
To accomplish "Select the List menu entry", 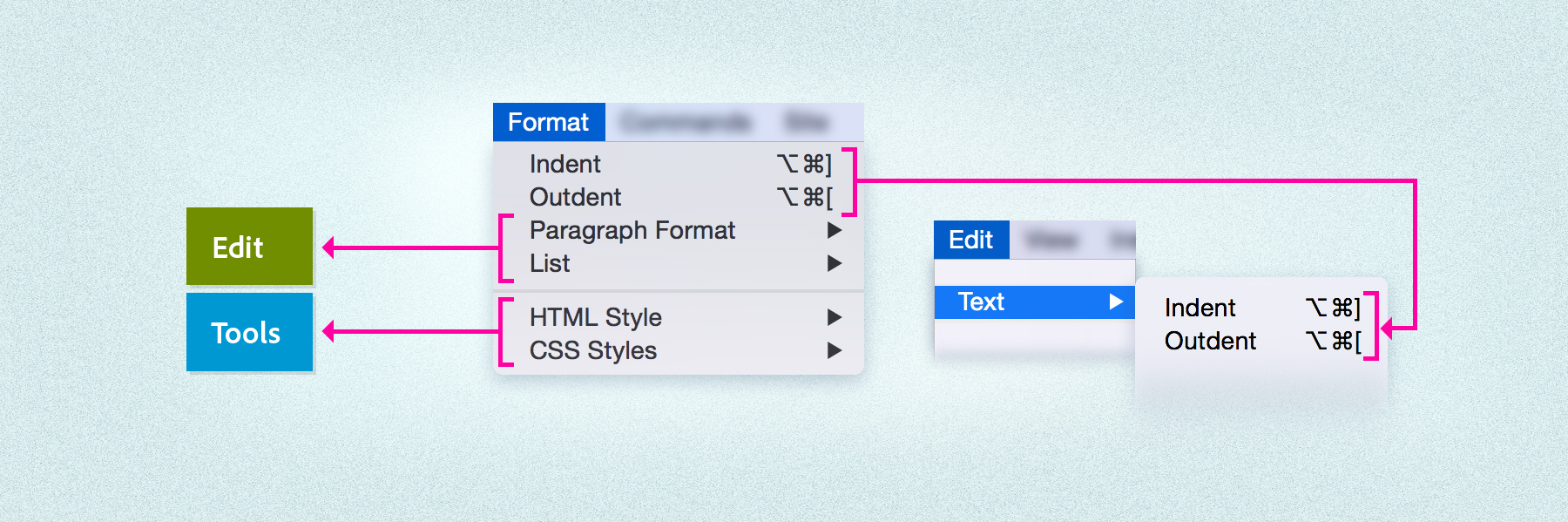I will [x=550, y=263].
